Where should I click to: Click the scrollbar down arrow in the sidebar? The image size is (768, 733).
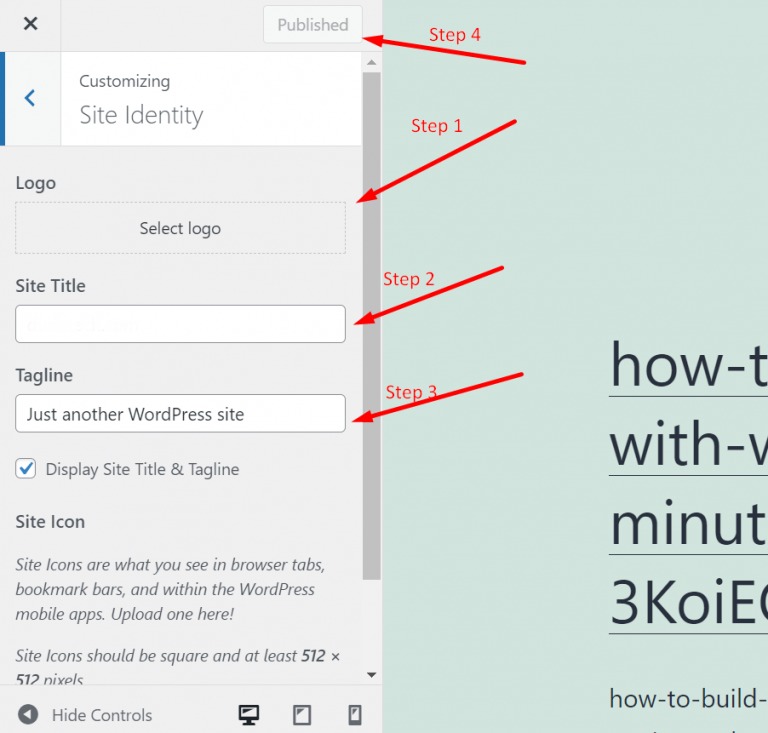pyautogui.click(x=372, y=676)
